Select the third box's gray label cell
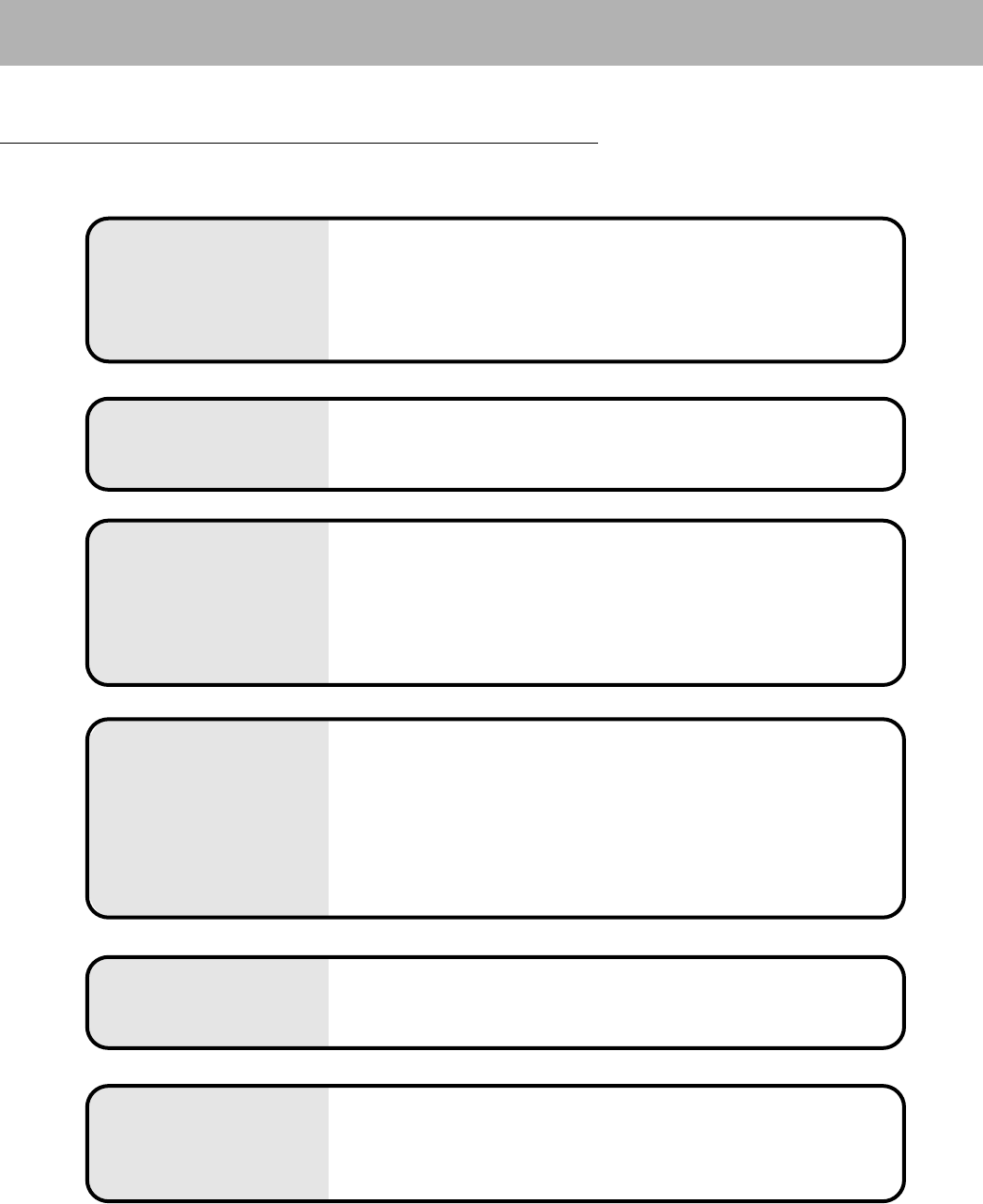 tap(208, 602)
